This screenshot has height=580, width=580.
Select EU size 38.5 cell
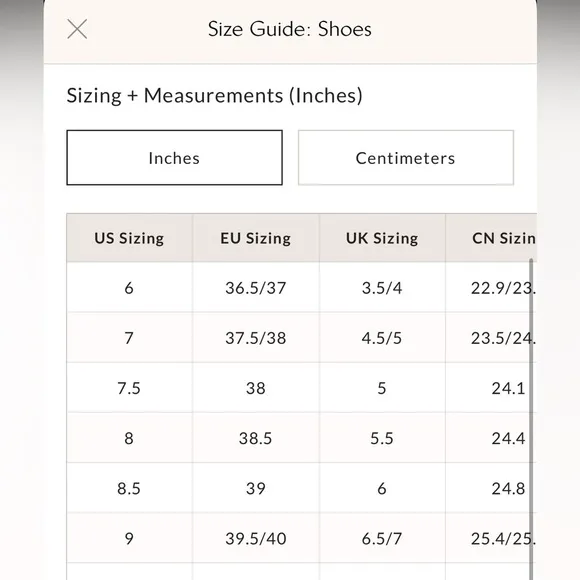256,438
